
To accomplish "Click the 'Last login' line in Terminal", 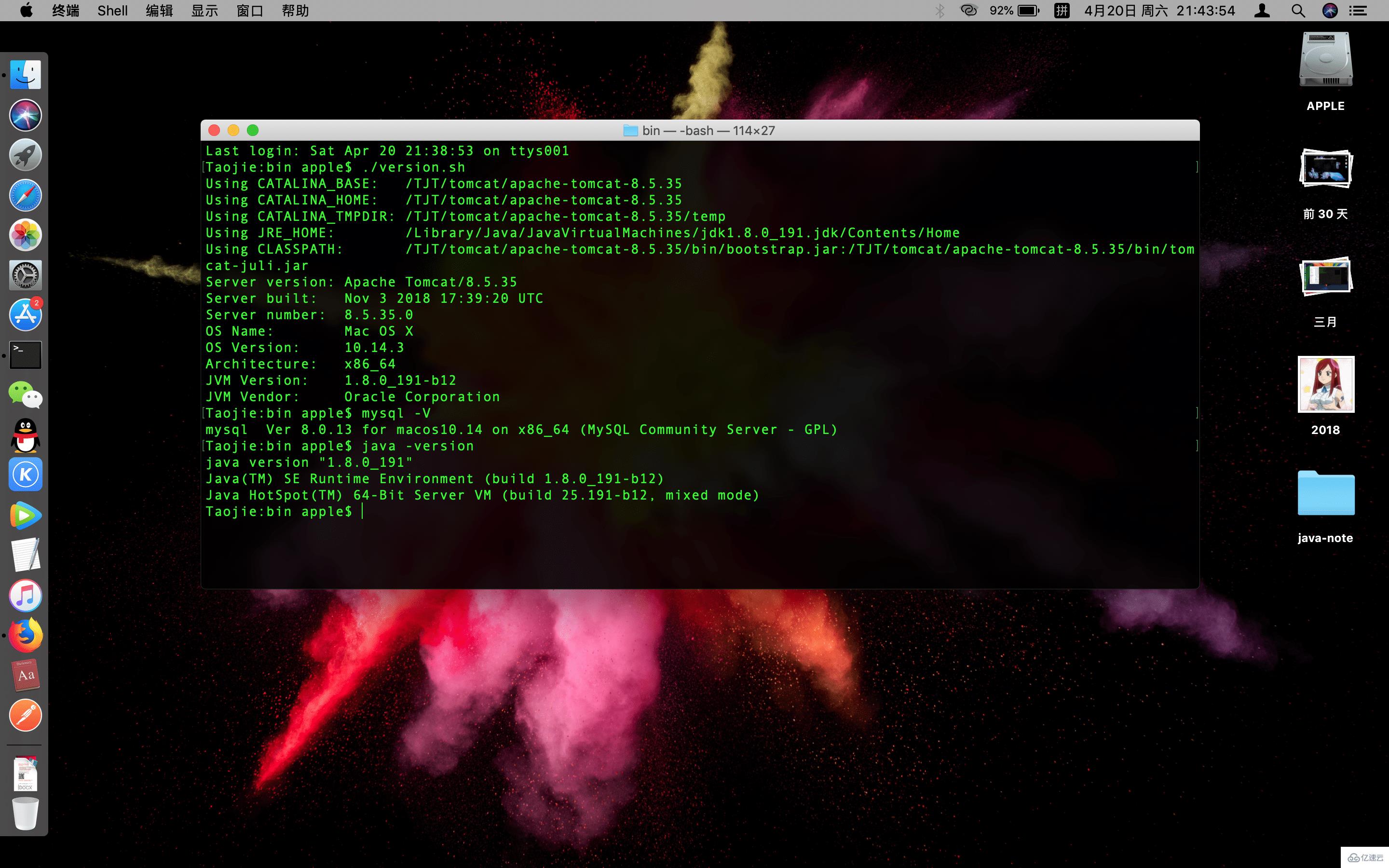I will (387, 150).
